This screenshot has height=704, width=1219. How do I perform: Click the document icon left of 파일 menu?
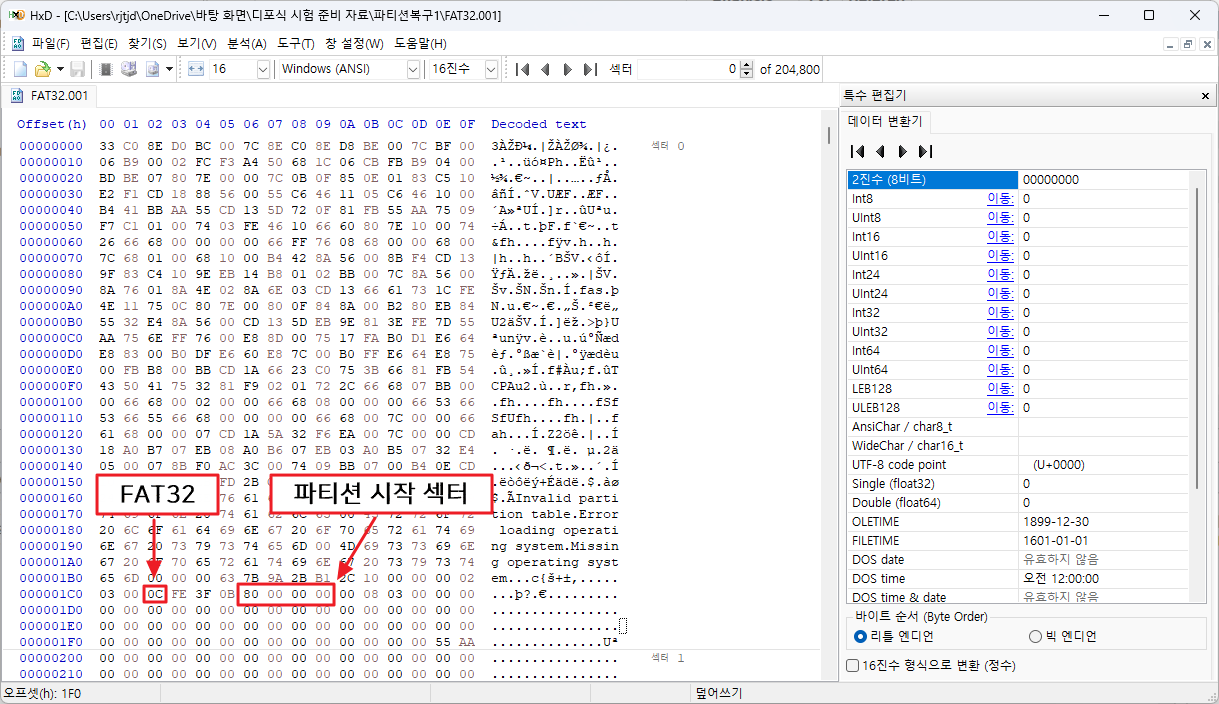(17, 44)
